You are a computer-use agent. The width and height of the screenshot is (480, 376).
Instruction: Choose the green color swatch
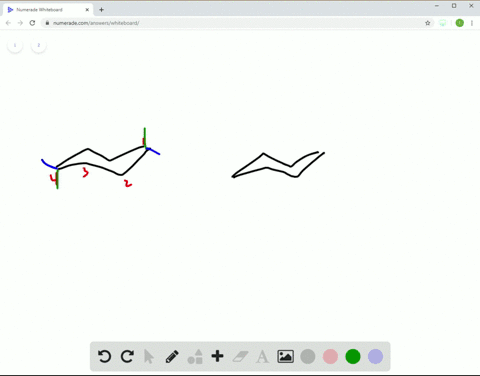353,356
